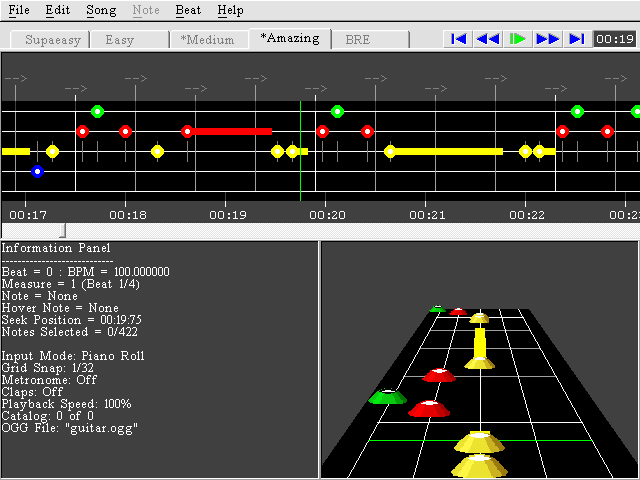
Task: Click the play button in transport controls
Action: pos(517,39)
